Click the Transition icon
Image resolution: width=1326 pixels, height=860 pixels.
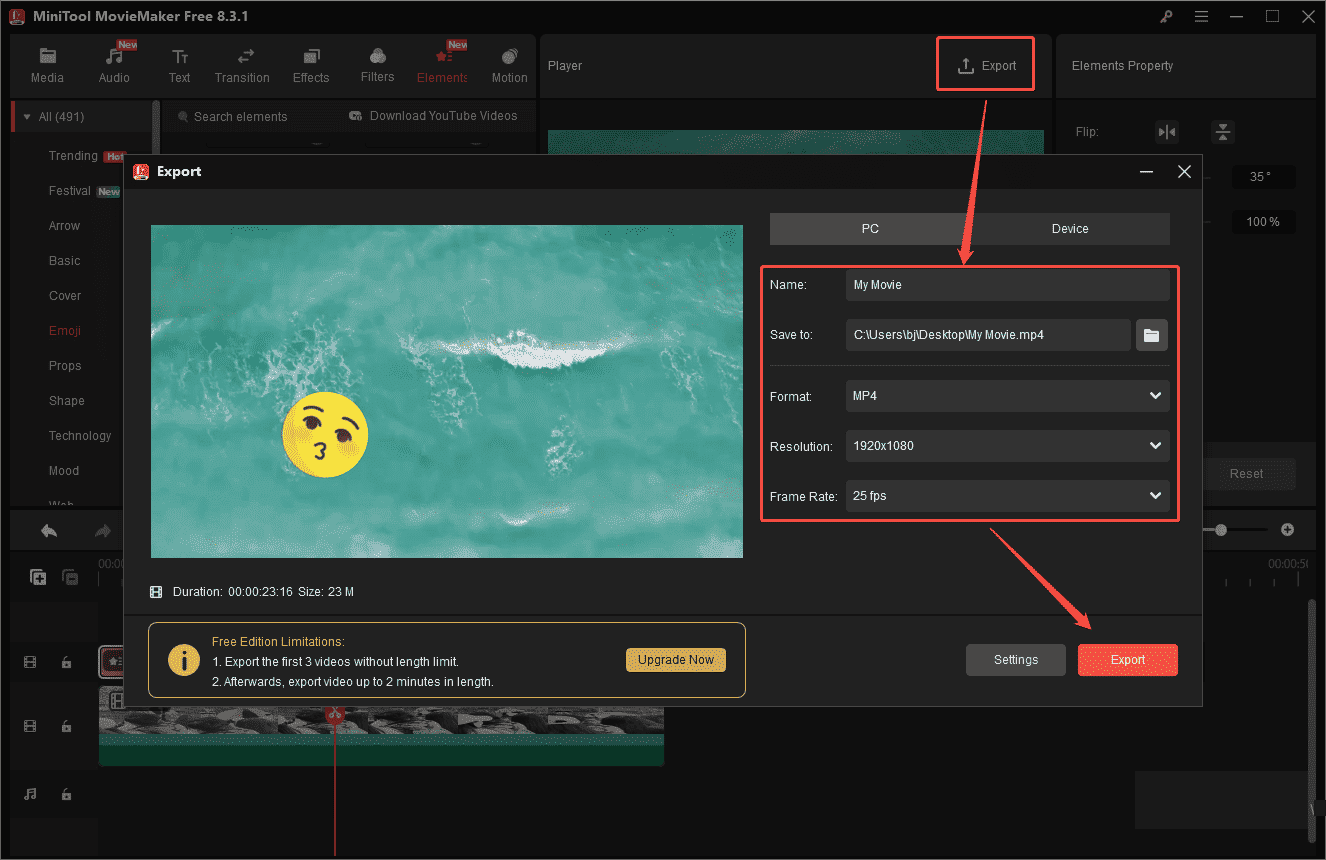pos(242,63)
